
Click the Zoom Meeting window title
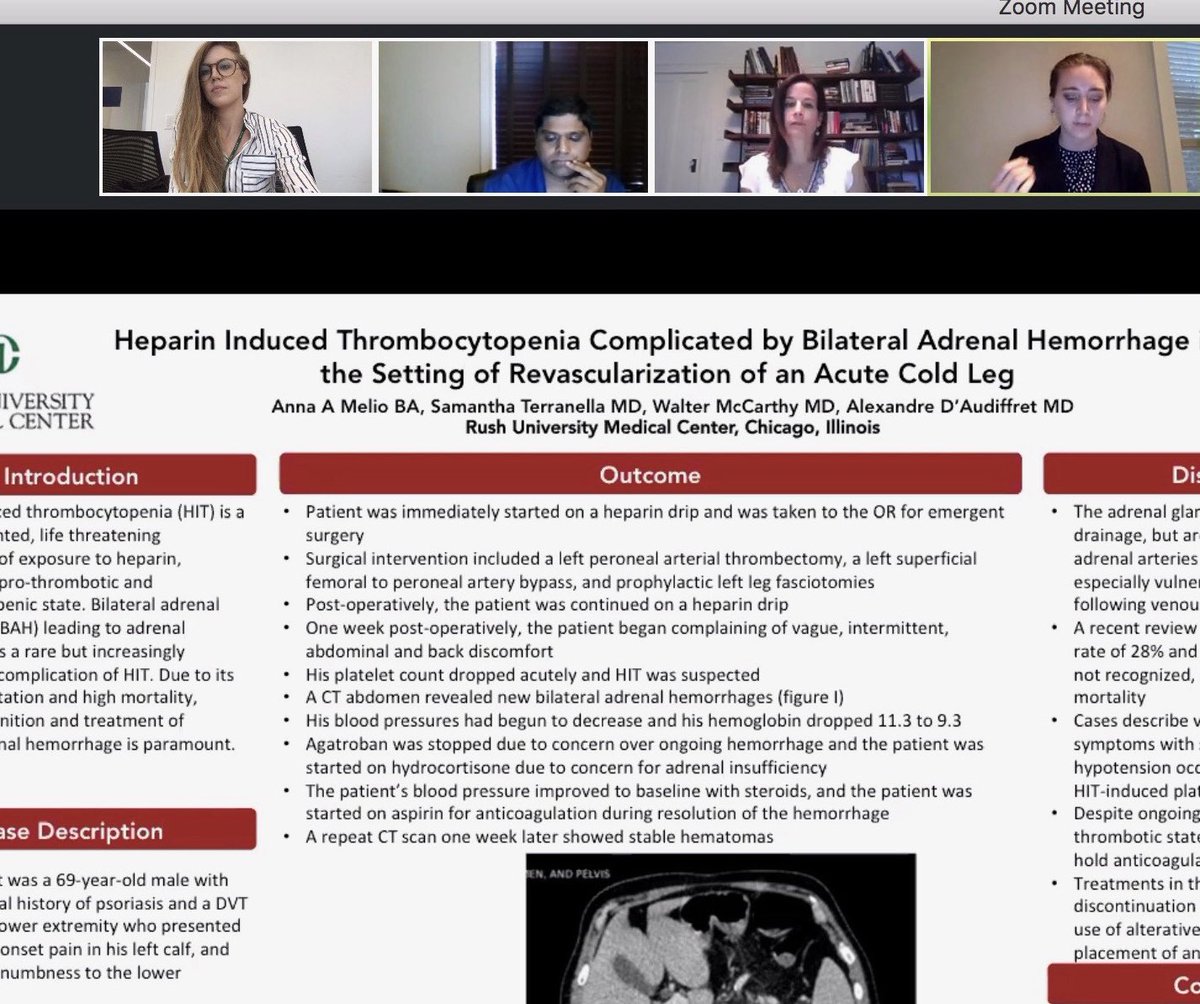pyautogui.click(x=1071, y=9)
